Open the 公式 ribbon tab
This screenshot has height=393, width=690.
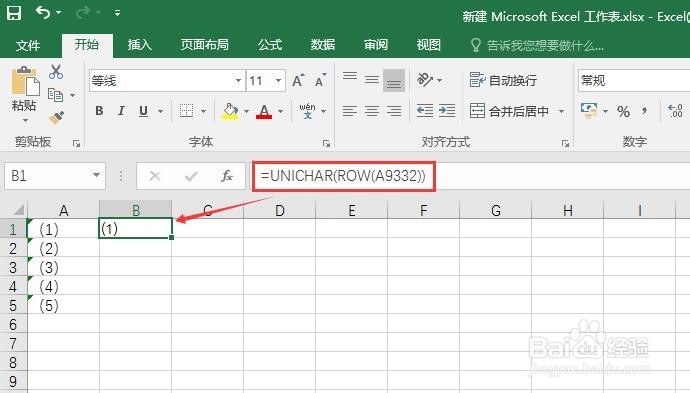tap(270, 44)
